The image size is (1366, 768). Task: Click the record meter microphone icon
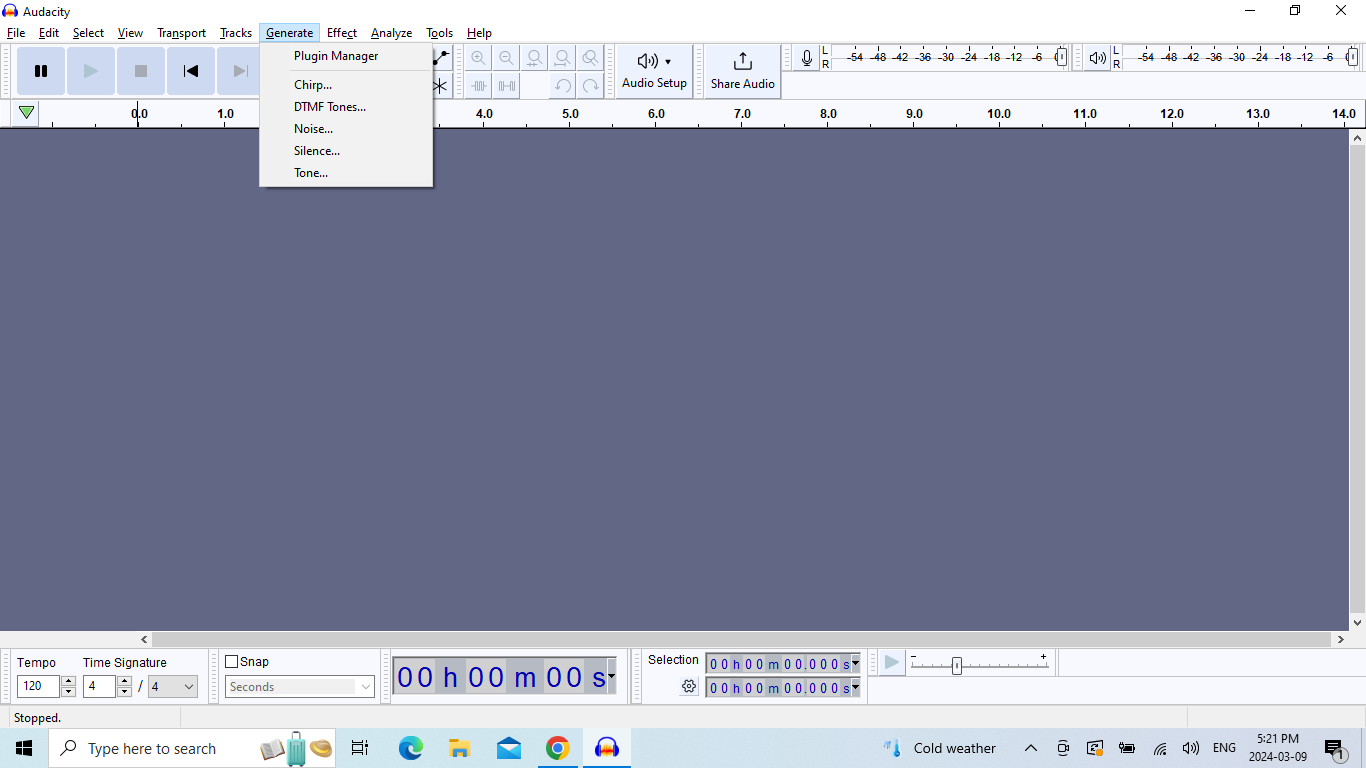[x=806, y=59]
